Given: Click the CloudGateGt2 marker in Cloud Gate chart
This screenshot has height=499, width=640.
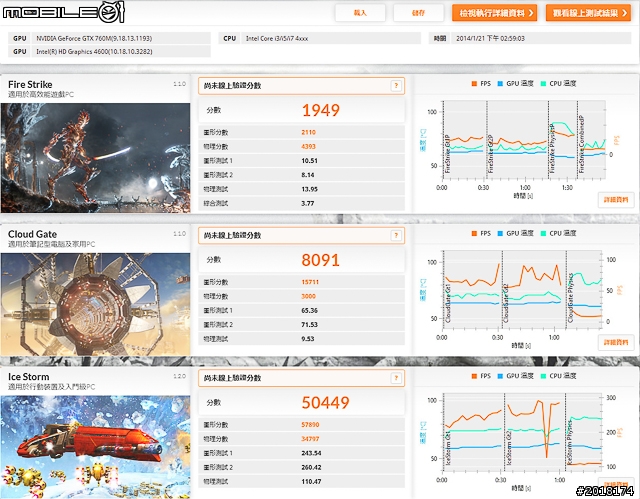Looking at the screenshot, I should point(507,303).
